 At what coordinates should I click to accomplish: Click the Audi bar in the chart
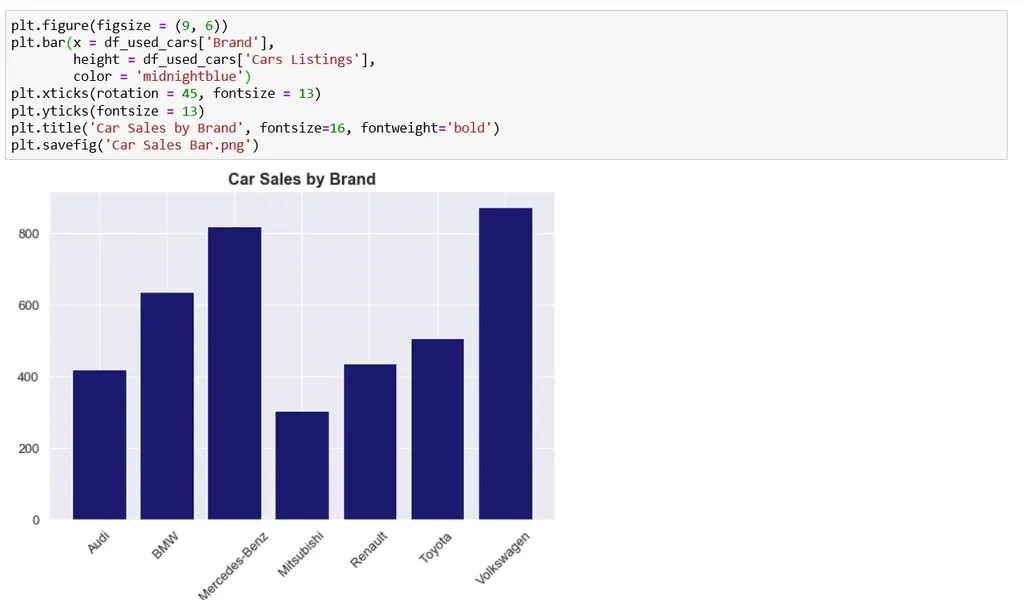tap(99, 444)
